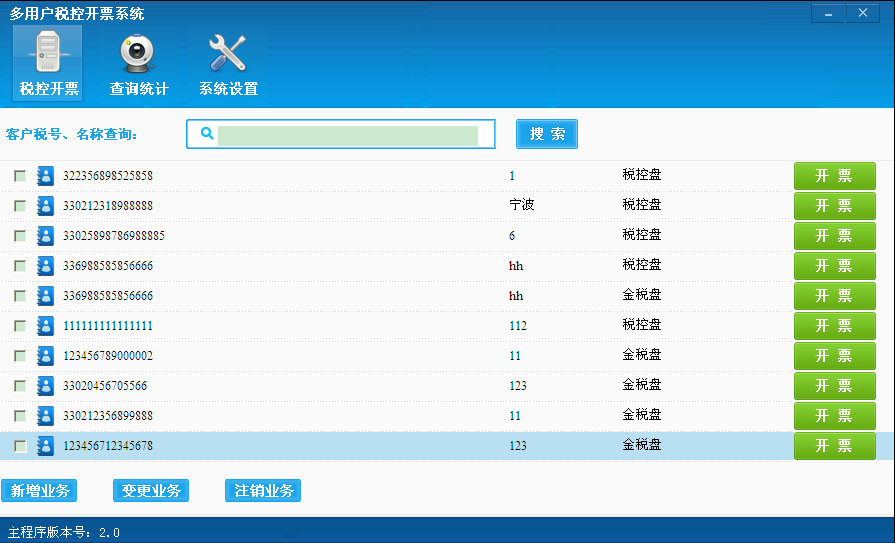Click contact icon for 123456712345678 row
This screenshot has width=895, height=543.
[x=45, y=446]
